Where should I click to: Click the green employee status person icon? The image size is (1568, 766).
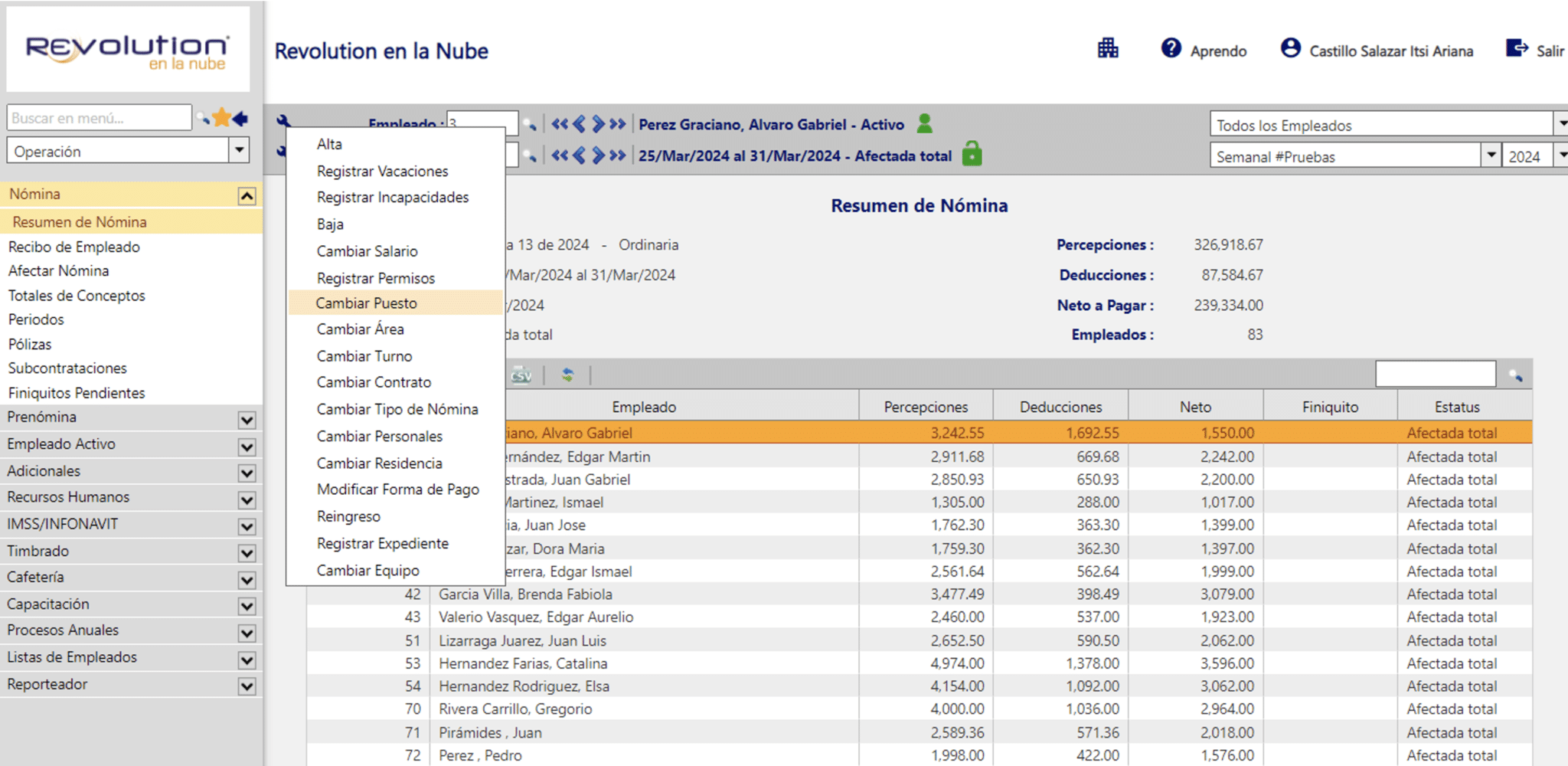[924, 123]
